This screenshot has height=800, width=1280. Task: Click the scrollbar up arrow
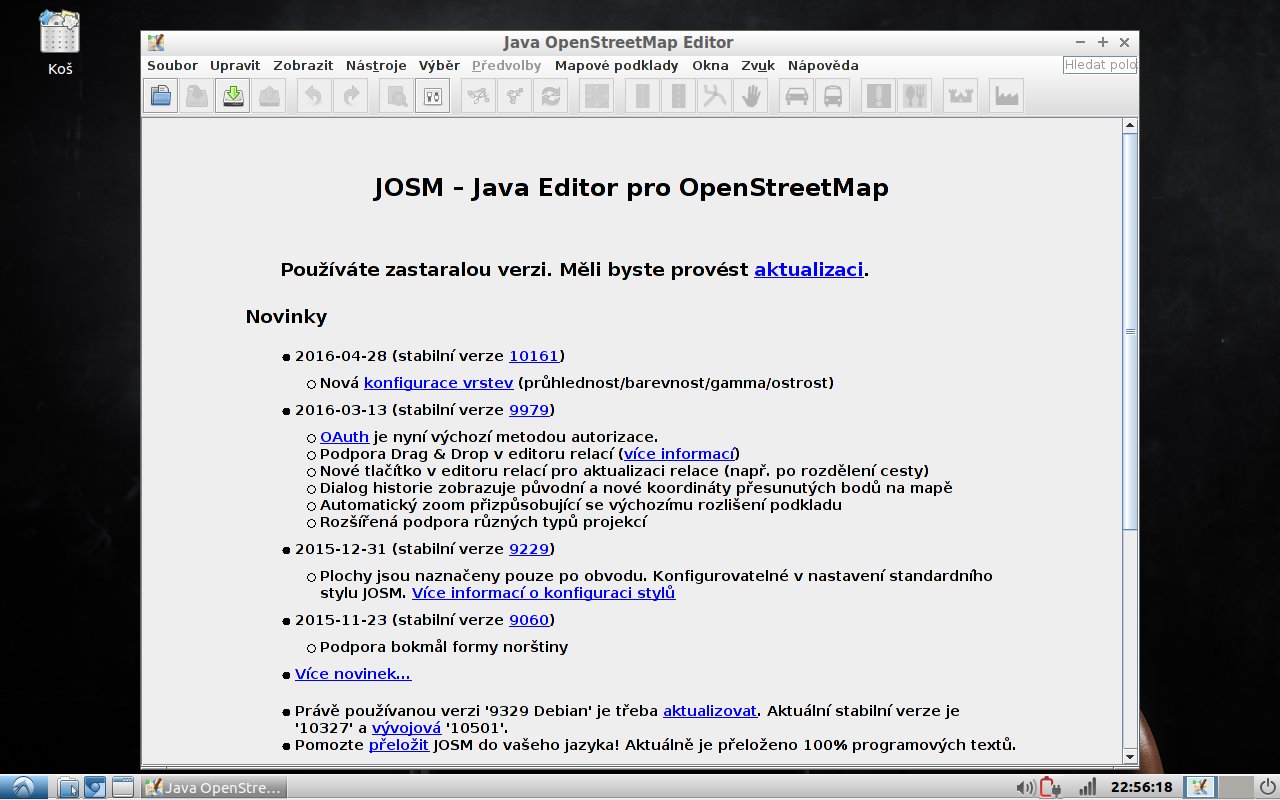click(x=1130, y=125)
